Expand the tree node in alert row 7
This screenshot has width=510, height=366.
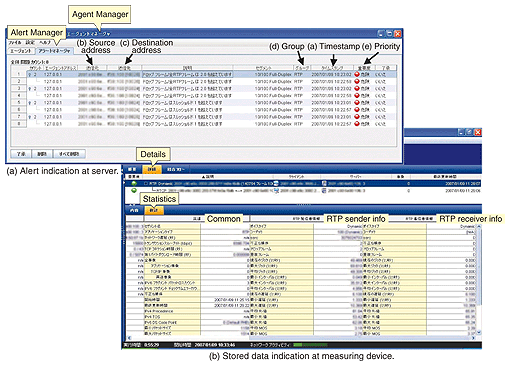pos(30,117)
